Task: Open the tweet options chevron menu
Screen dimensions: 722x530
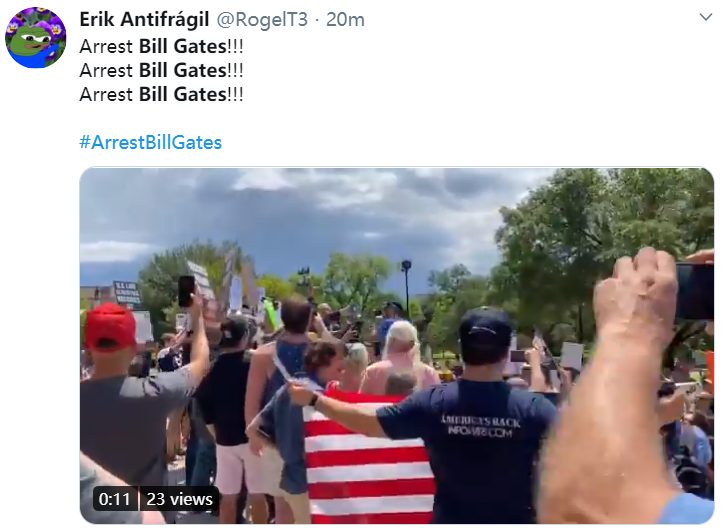Action: pyautogui.click(x=705, y=17)
